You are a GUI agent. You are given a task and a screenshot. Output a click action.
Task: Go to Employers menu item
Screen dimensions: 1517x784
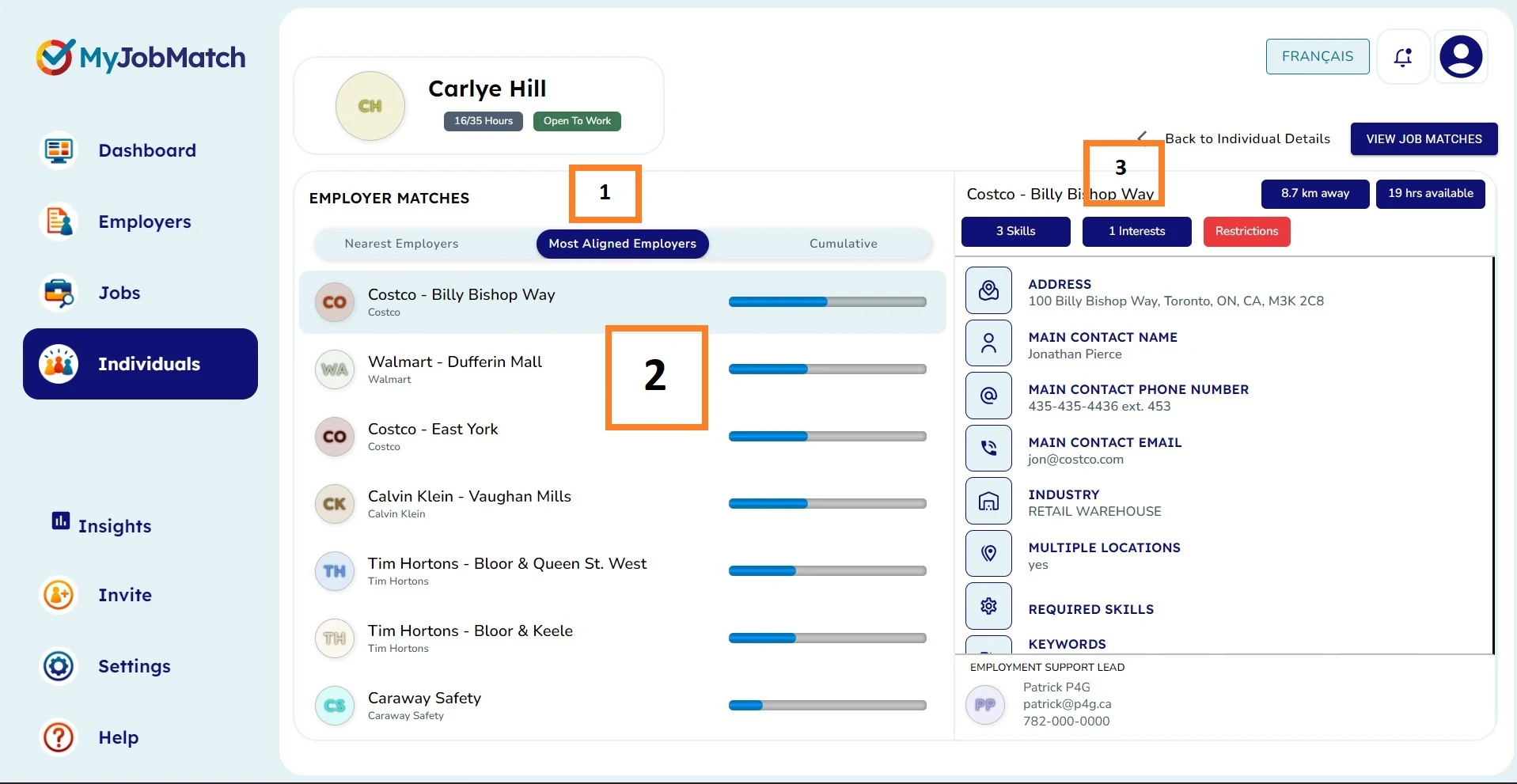[x=145, y=222]
